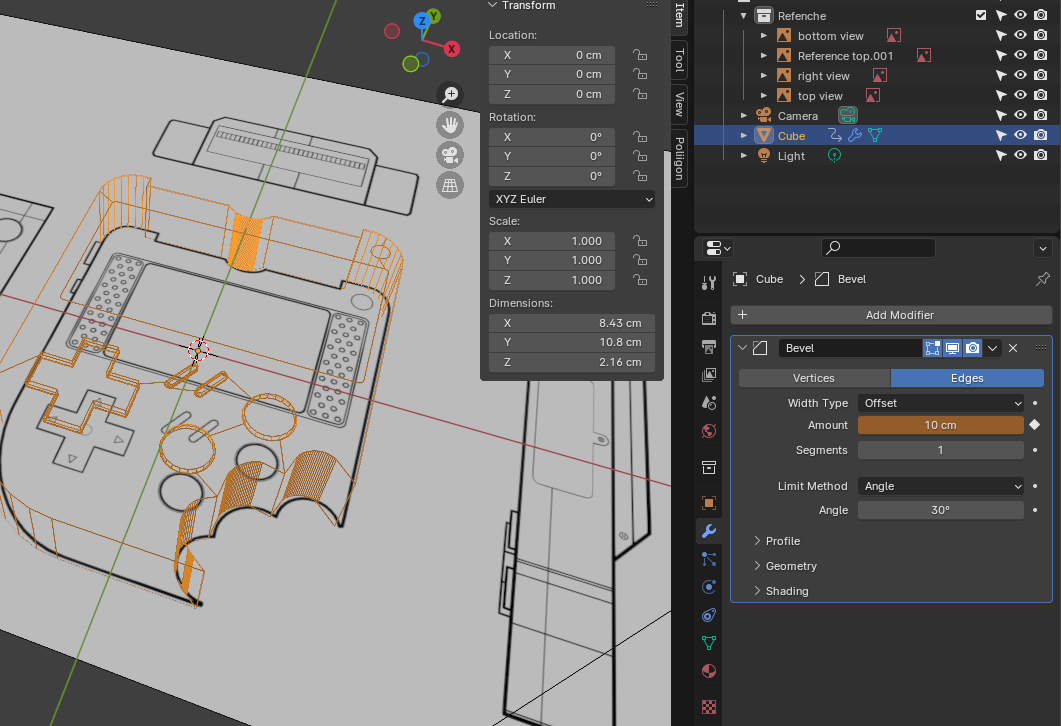The height and width of the screenshot is (726, 1061).
Task: Open the Physics properties tab
Action: pyautogui.click(x=709, y=587)
